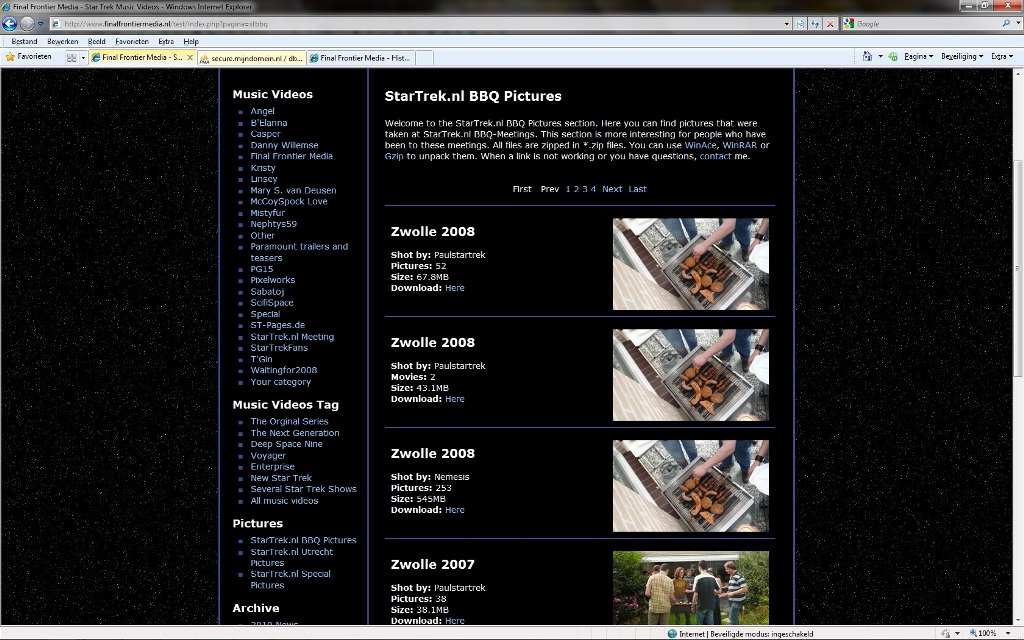This screenshot has height=640, width=1024.
Task: Click the RSS feeds icon
Action: tap(893, 57)
